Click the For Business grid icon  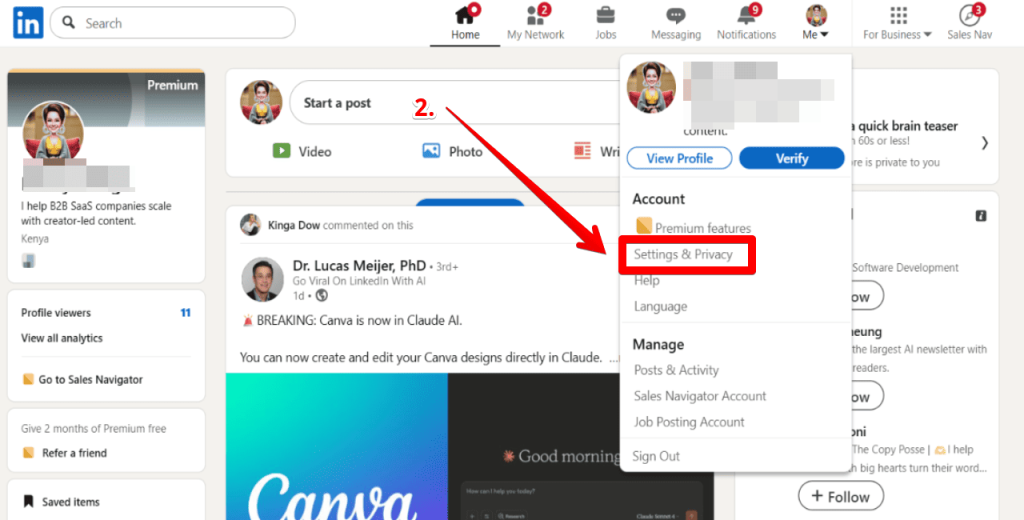899,15
